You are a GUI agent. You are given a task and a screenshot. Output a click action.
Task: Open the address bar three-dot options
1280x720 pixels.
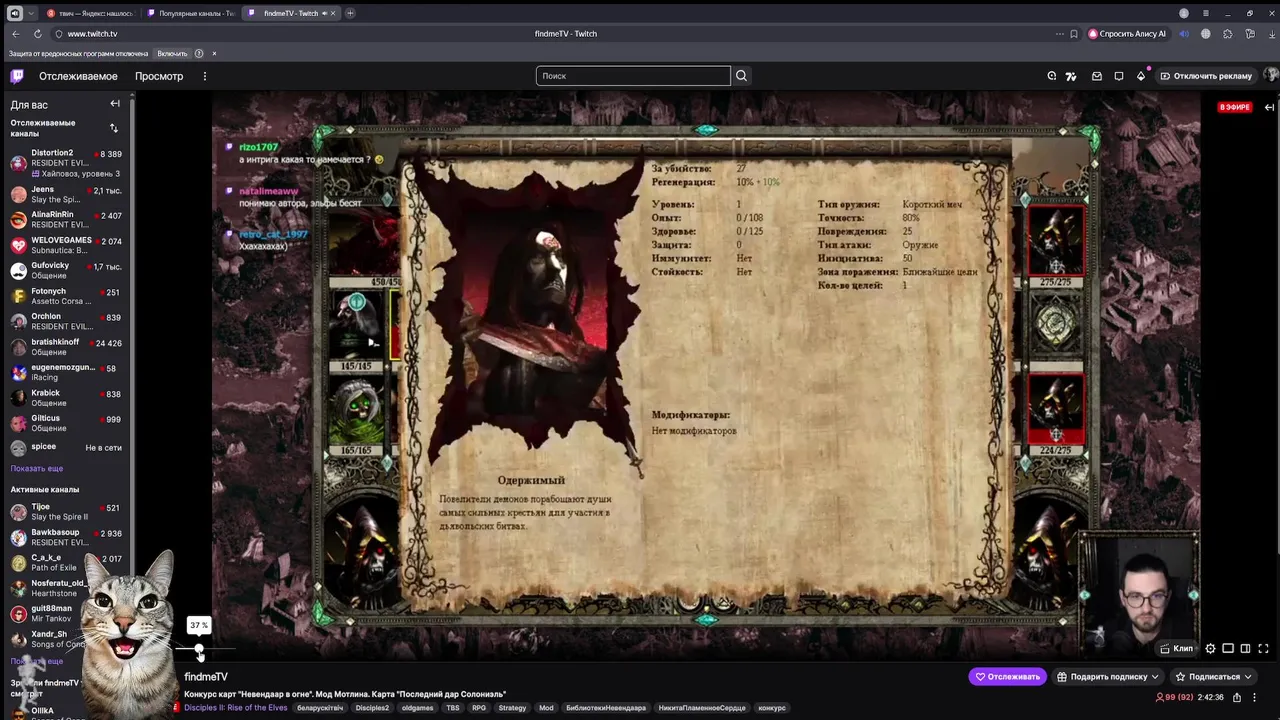1059,34
